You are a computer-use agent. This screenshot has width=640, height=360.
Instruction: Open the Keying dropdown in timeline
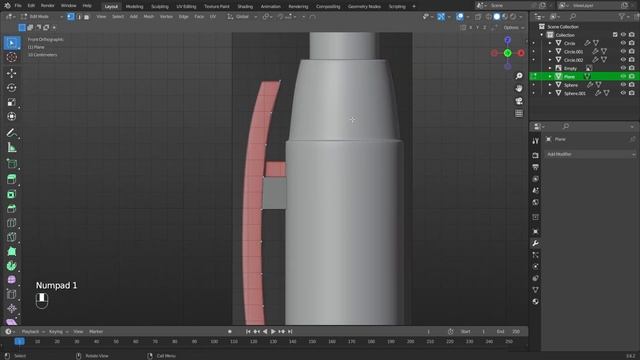[x=58, y=332]
